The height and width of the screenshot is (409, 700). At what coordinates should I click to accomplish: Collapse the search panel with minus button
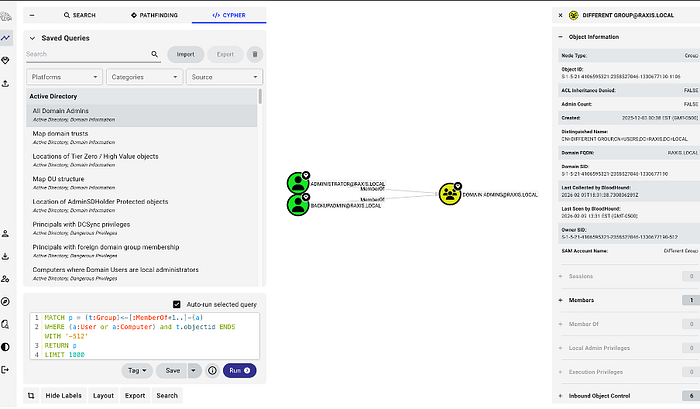tap(32, 15)
